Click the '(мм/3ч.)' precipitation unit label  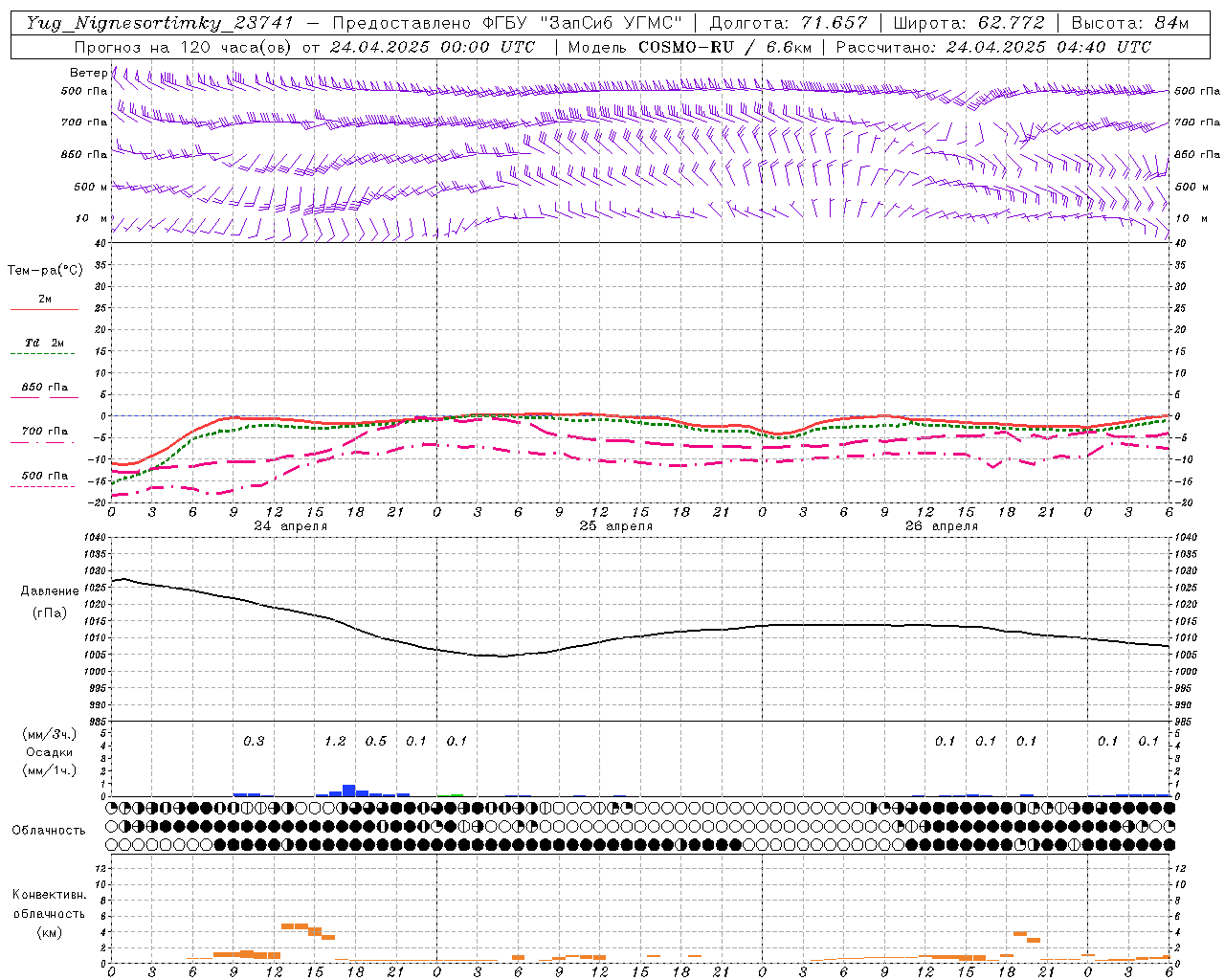point(50,735)
